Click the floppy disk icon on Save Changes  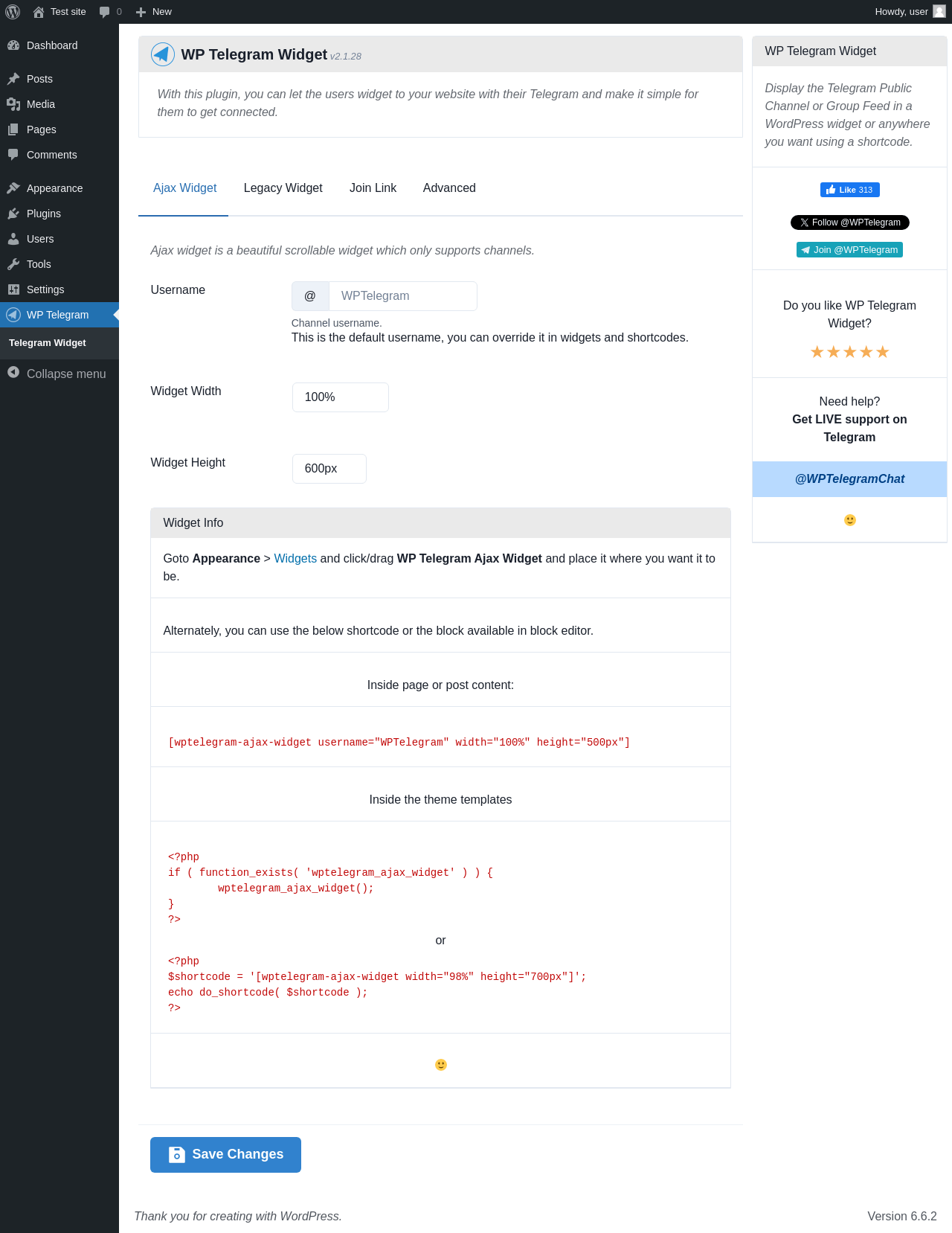[177, 1154]
